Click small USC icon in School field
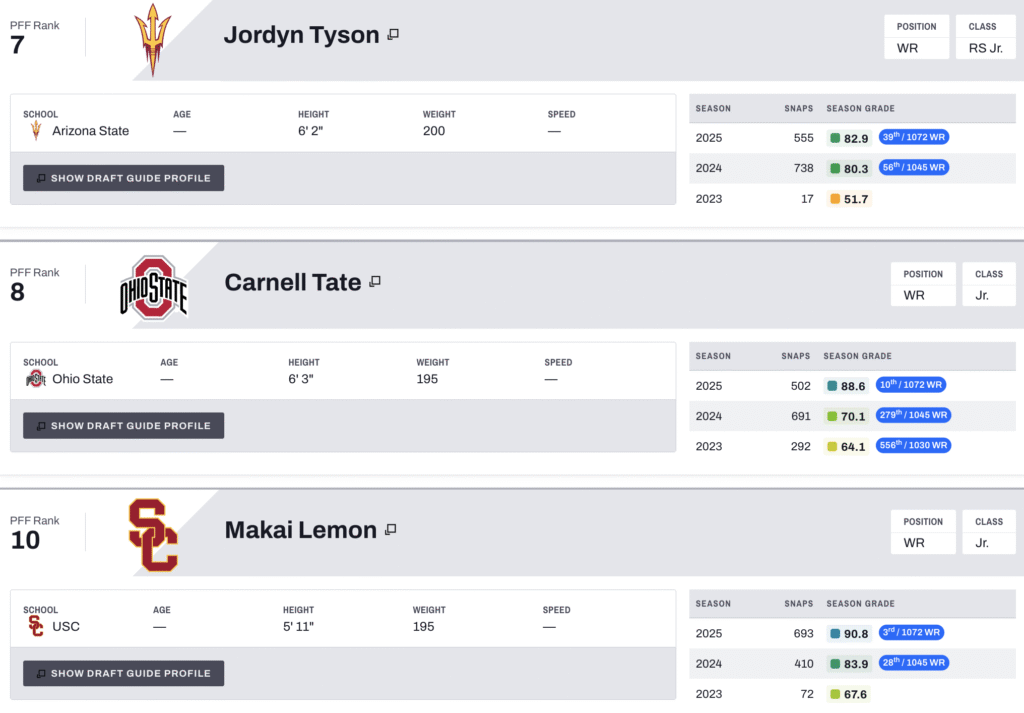Viewport: 1024px width, 713px height. pyautogui.click(x=36, y=627)
